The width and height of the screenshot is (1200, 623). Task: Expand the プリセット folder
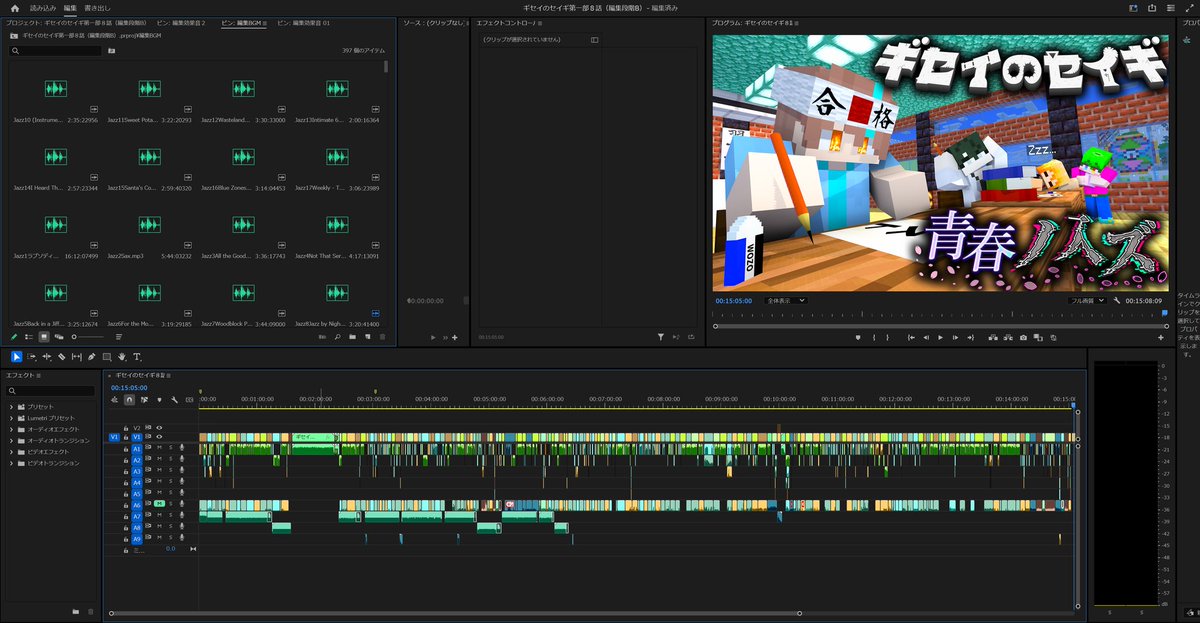[x=12, y=407]
